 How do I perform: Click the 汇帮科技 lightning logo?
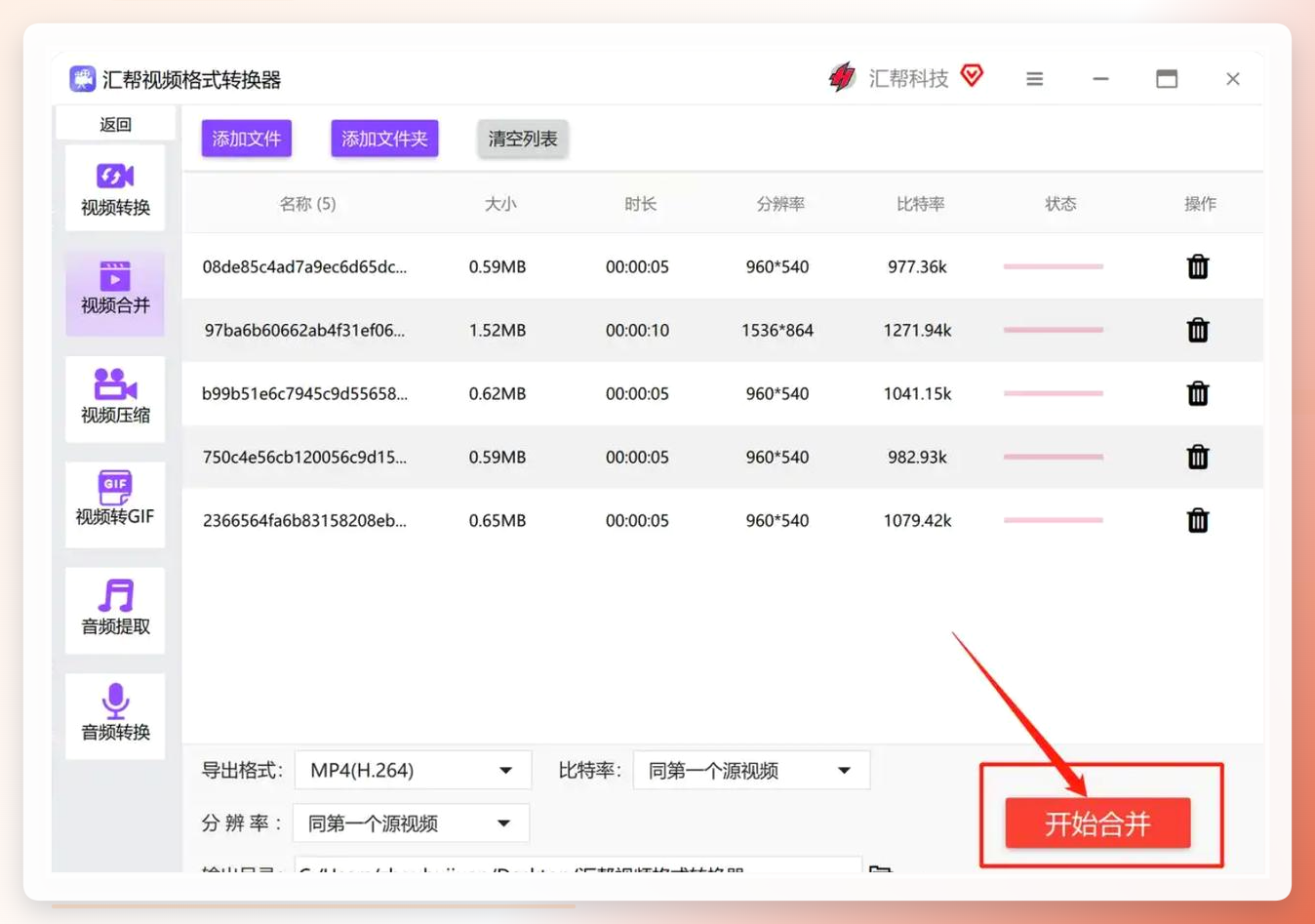click(841, 77)
